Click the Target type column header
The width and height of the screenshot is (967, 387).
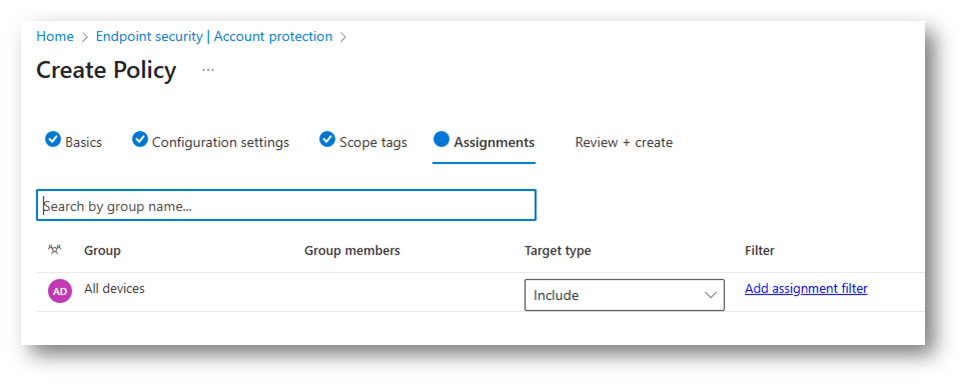point(558,251)
